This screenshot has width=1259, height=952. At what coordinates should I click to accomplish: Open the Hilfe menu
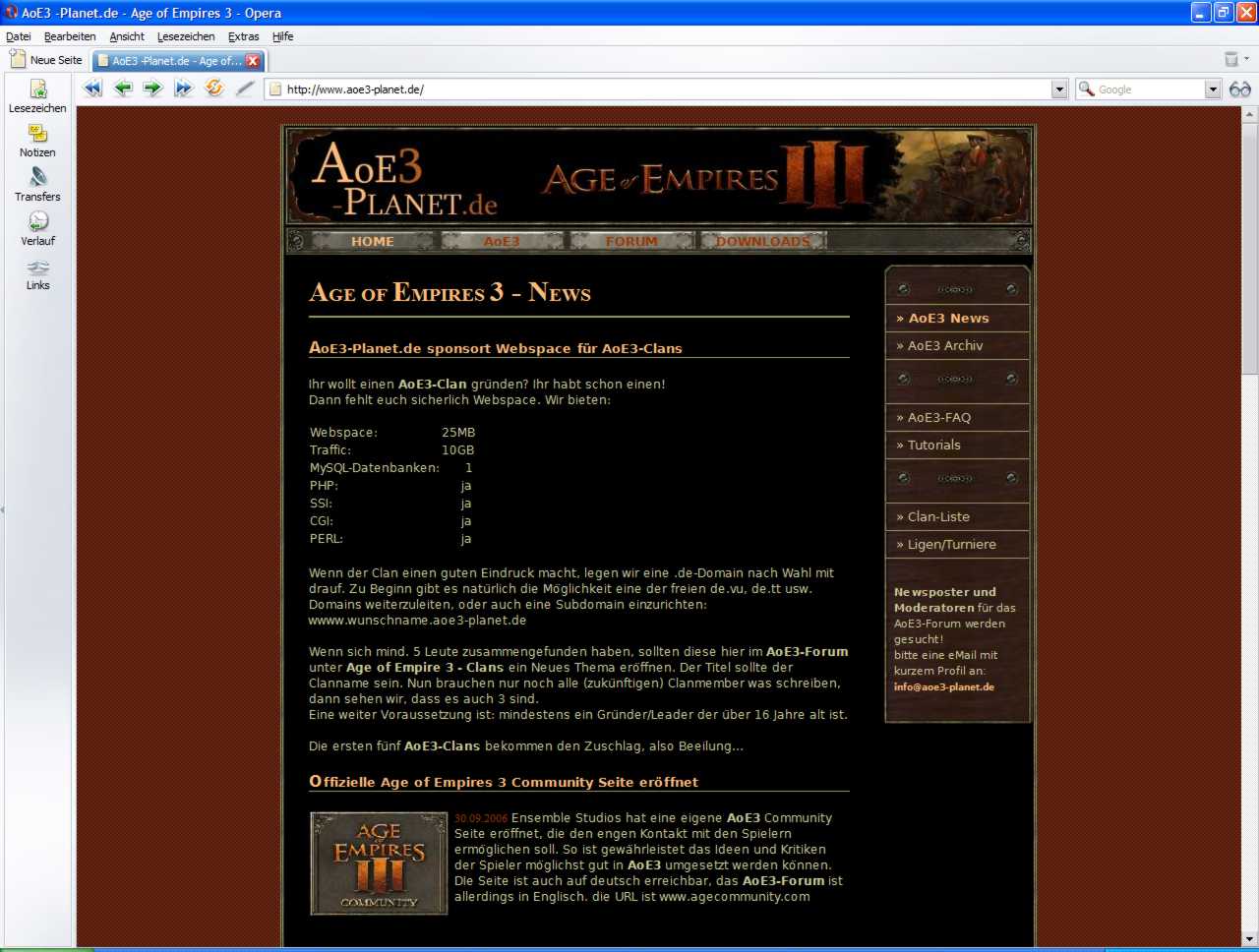point(283,36)
